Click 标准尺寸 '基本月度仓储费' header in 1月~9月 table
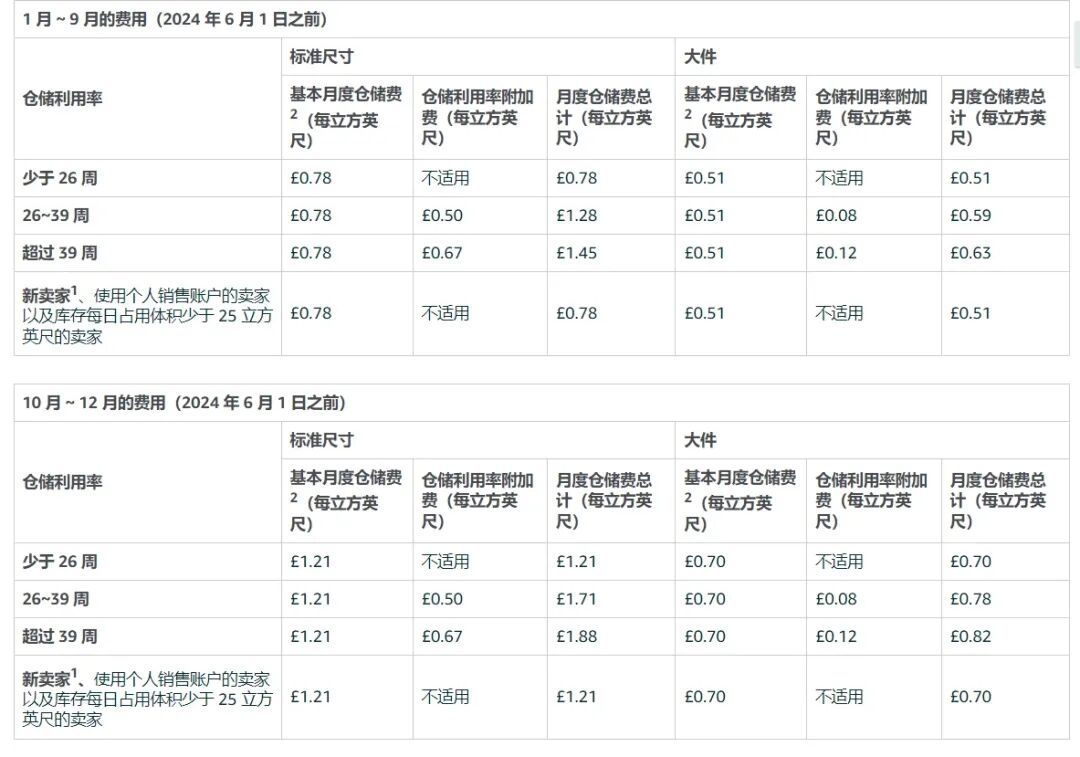1080x757 pixels. [x=346, y=116]
